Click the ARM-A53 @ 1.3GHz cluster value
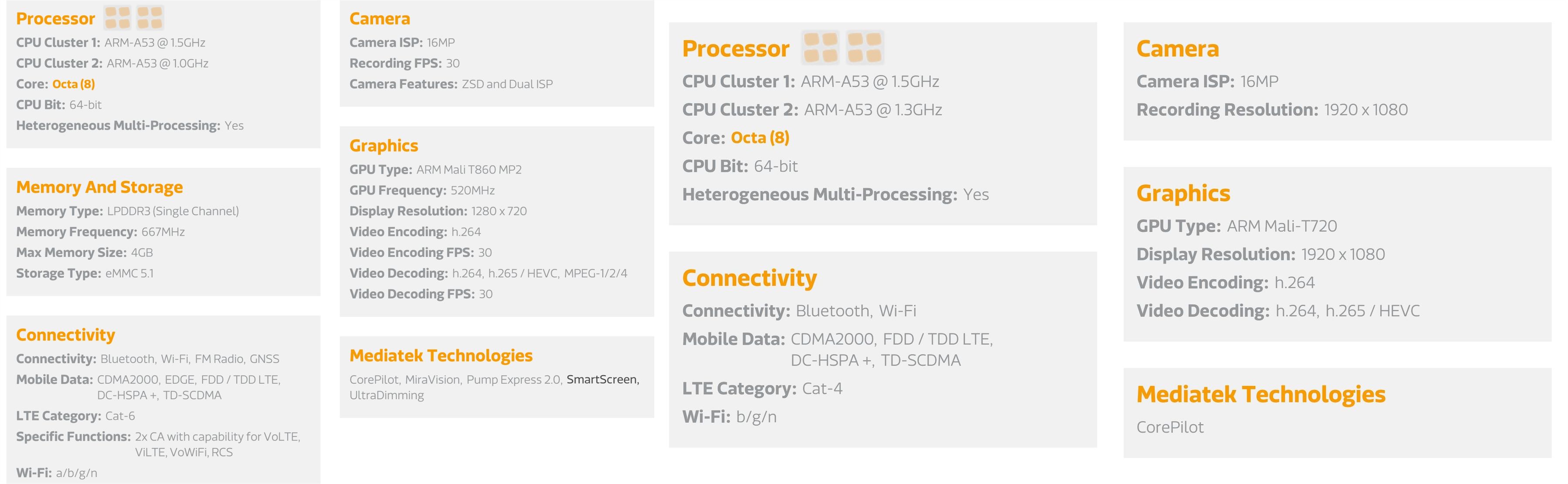 tap(872, 110)
